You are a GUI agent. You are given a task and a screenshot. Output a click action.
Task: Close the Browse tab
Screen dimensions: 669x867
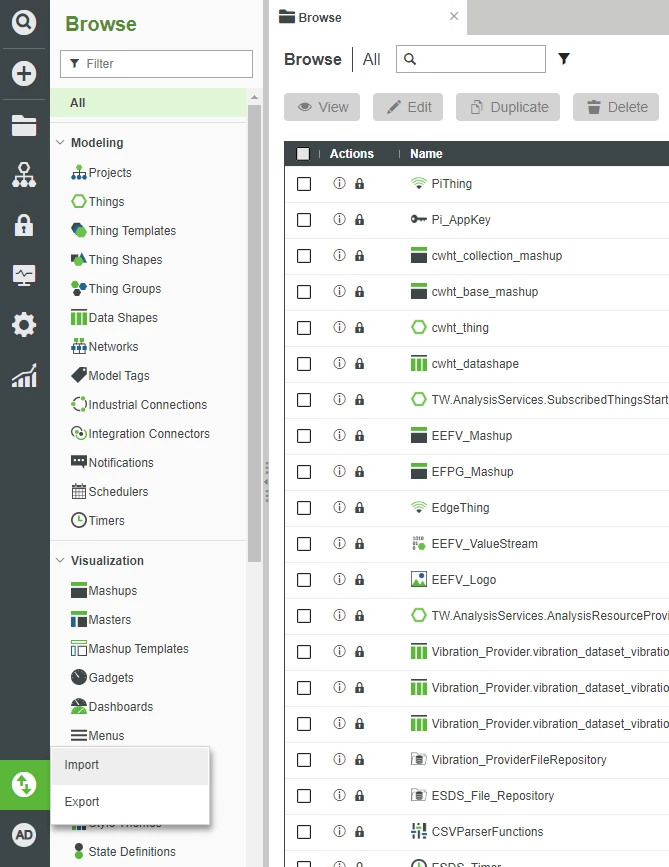coord(454,17)
